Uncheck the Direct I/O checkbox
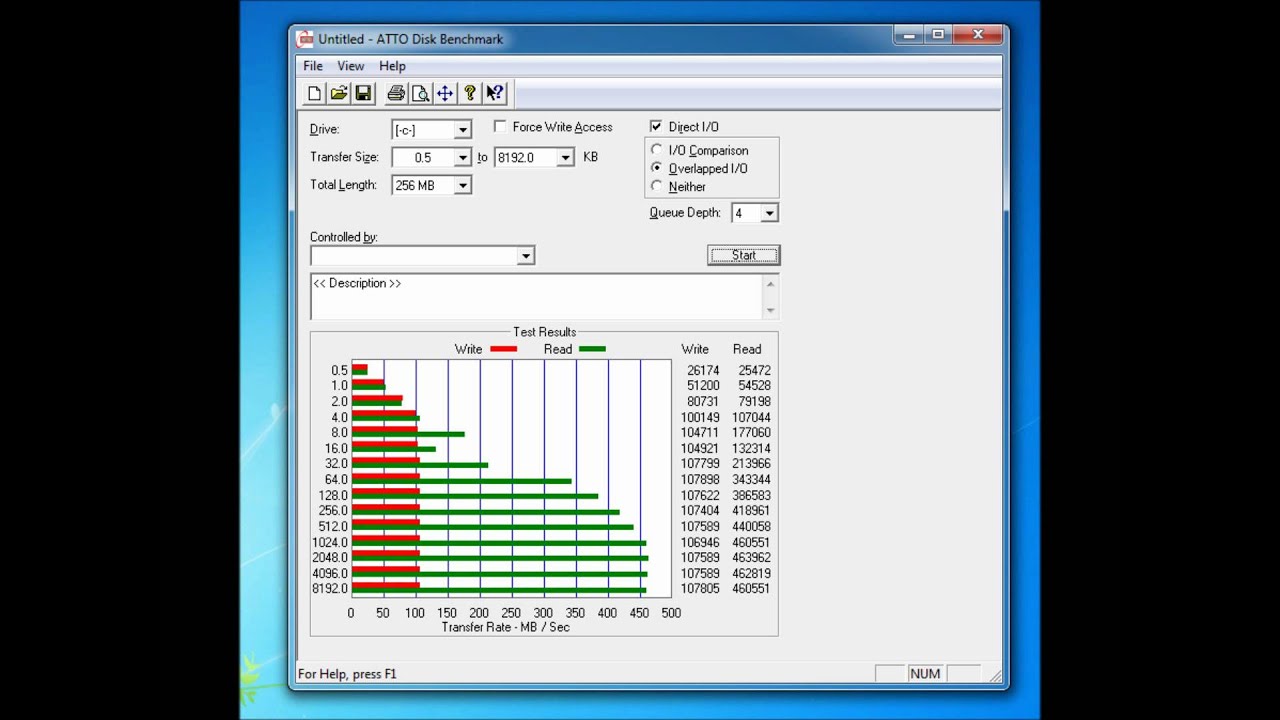 [x=656, y=127]
